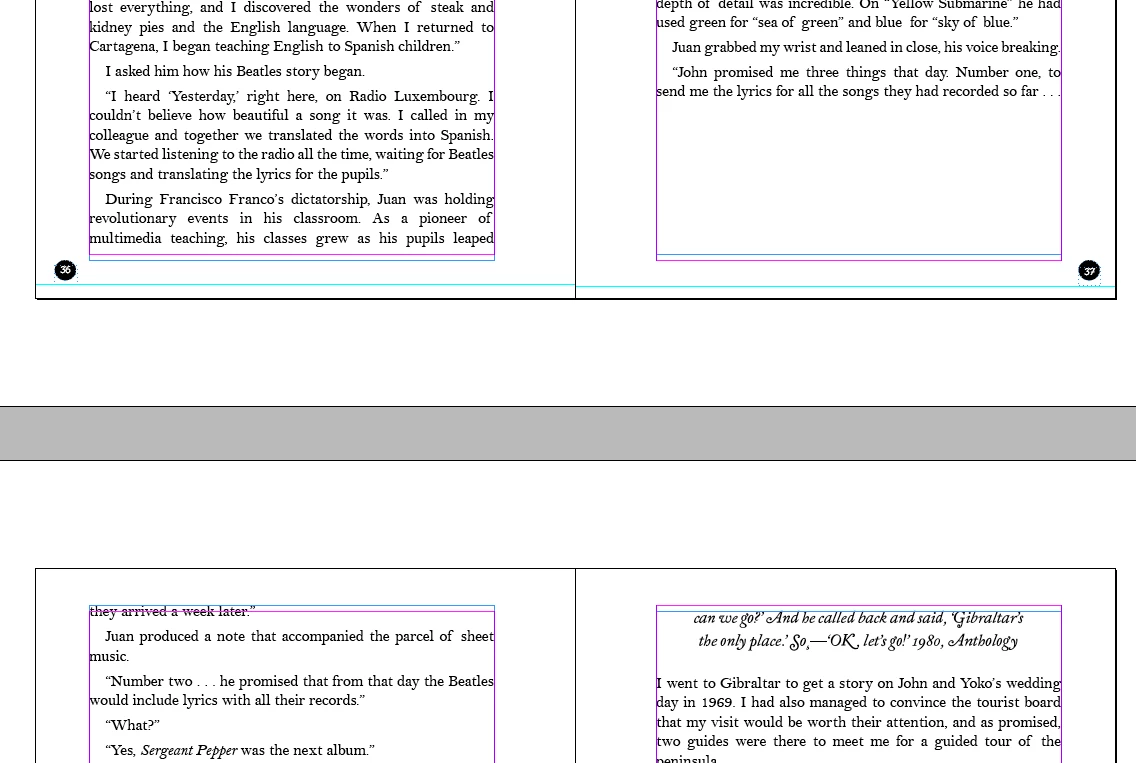Screen dimensions: 1136x763
Task: Click the line starting "We started listening to the radio"
Action: (x=291, y=154)
